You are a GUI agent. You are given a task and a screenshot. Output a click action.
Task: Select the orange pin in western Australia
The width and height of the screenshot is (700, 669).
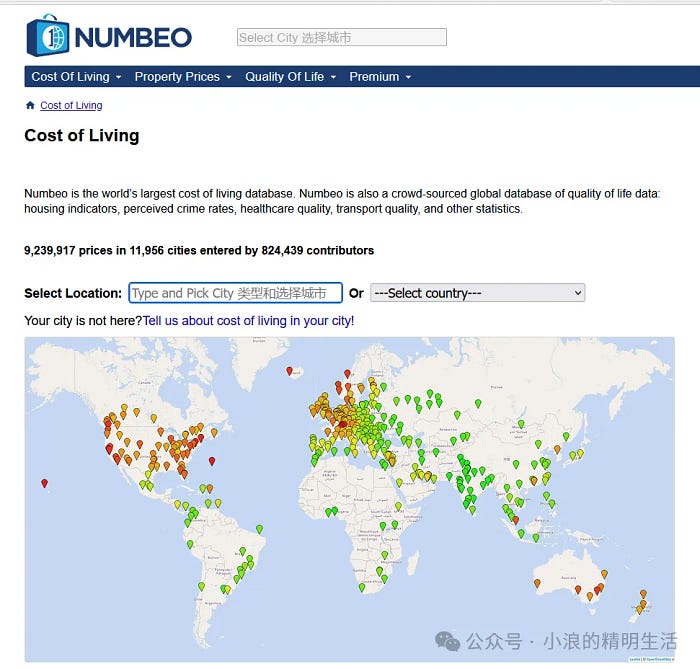coord(537,583)
